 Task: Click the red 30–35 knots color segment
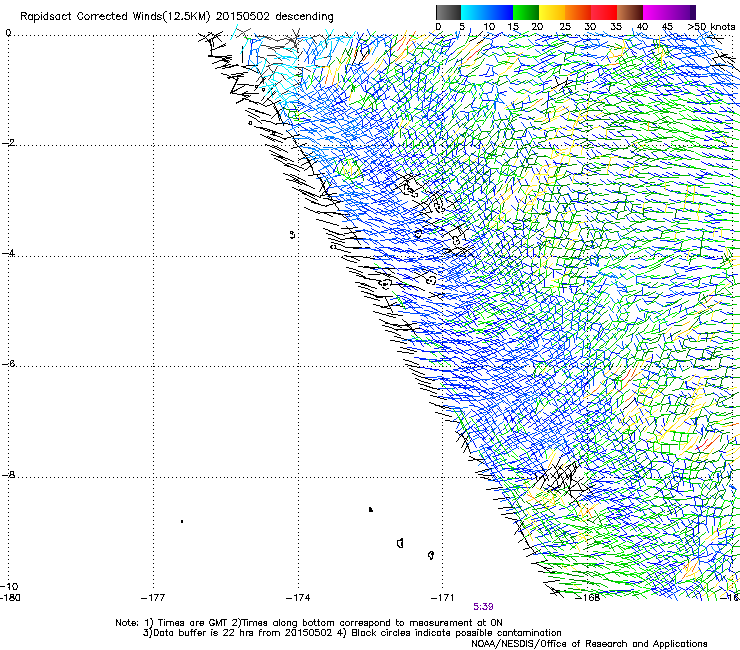point(604,12)
